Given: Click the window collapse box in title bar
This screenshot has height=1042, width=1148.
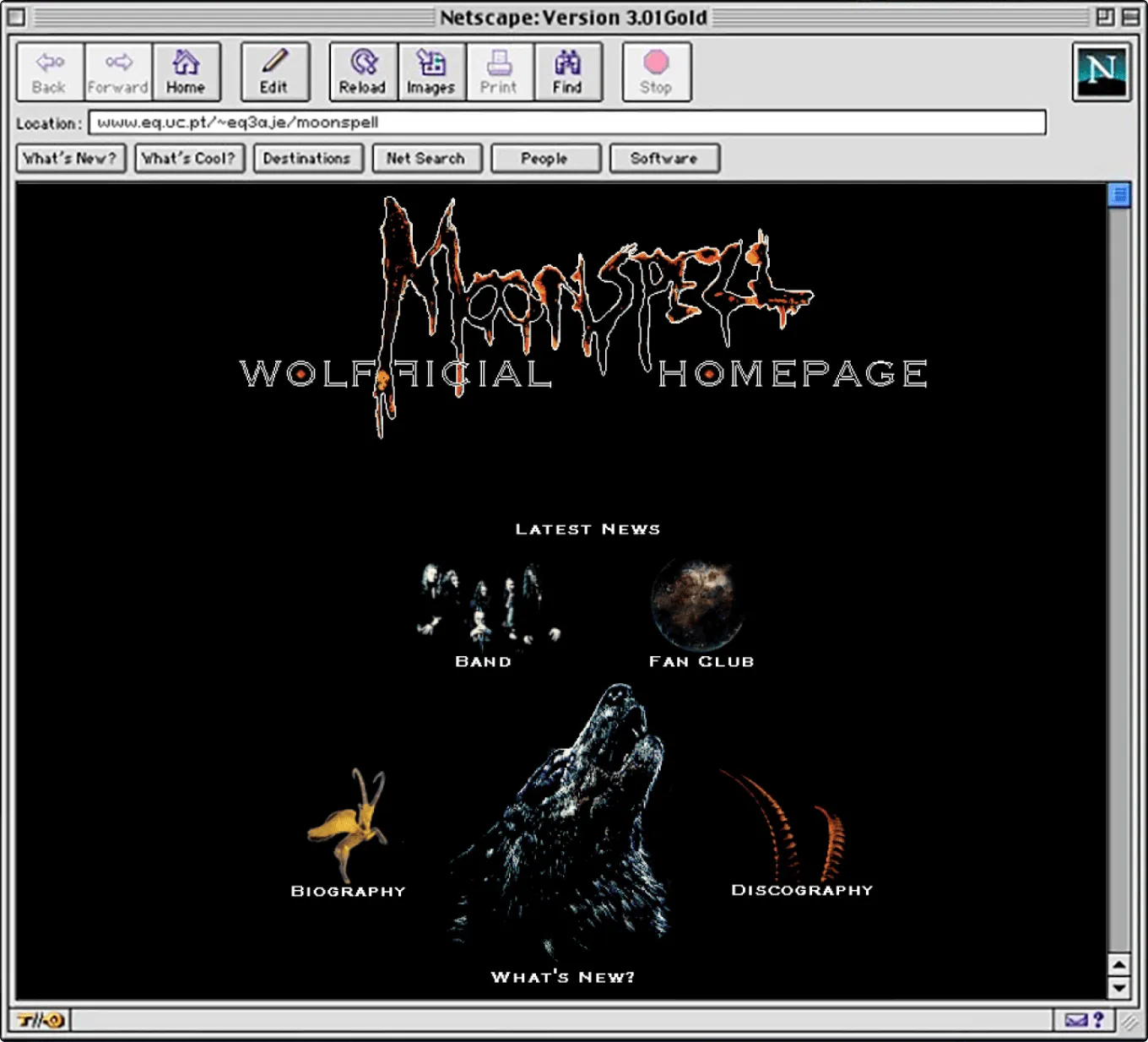Looking at the screenshot, I should point(1130,17).
